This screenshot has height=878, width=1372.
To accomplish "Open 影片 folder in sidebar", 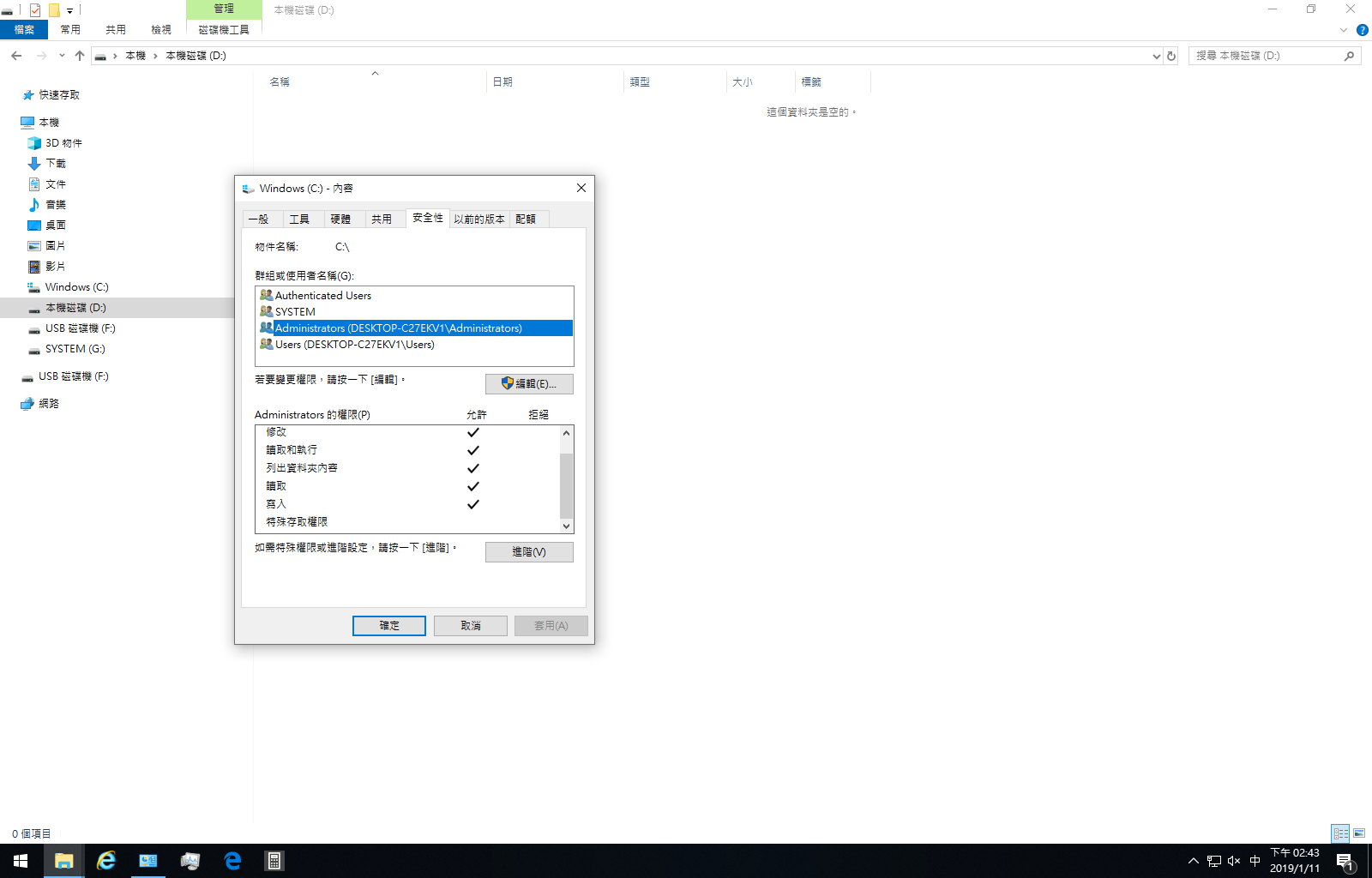I will coord(56,267).
